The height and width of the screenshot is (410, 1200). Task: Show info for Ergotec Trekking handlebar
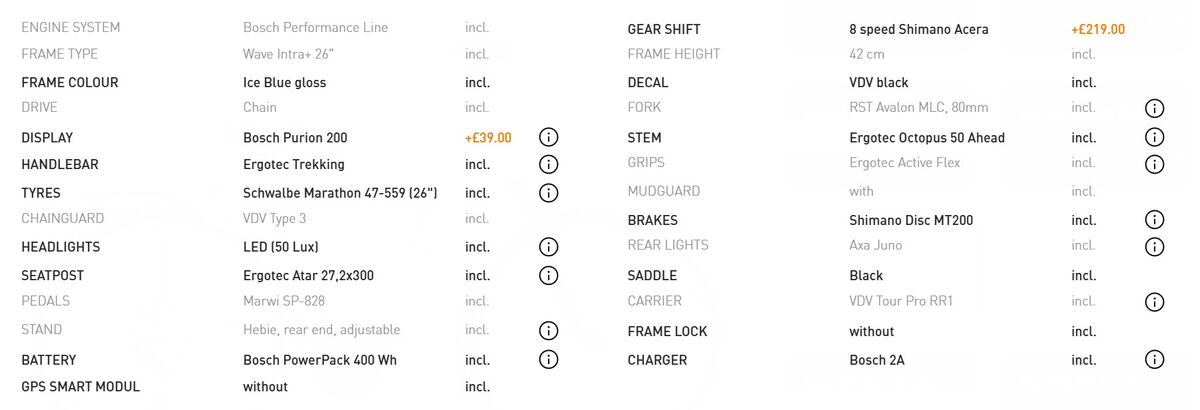pos(548,164)
